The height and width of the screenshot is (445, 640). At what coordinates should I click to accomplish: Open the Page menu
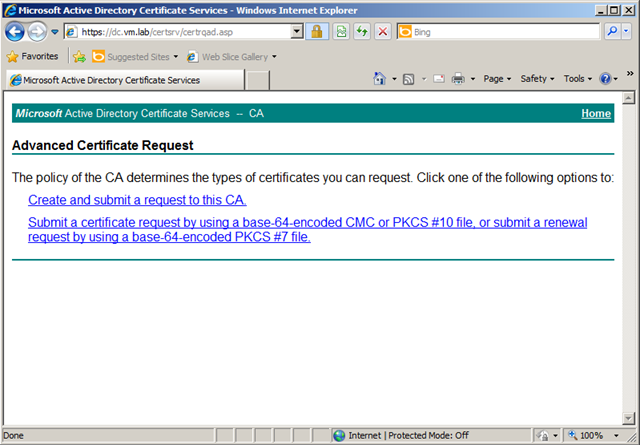coord(497,79)
